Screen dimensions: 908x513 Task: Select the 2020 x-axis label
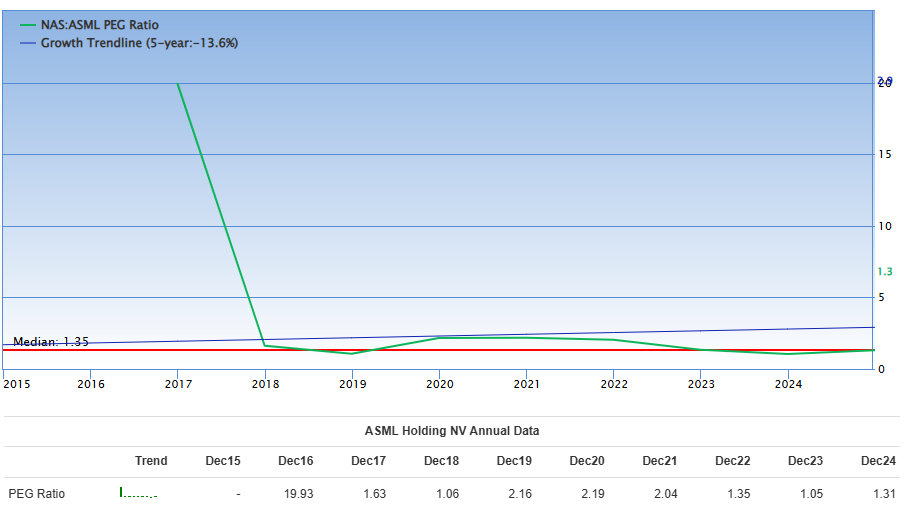pyautogui.click(x=440, y=384)
